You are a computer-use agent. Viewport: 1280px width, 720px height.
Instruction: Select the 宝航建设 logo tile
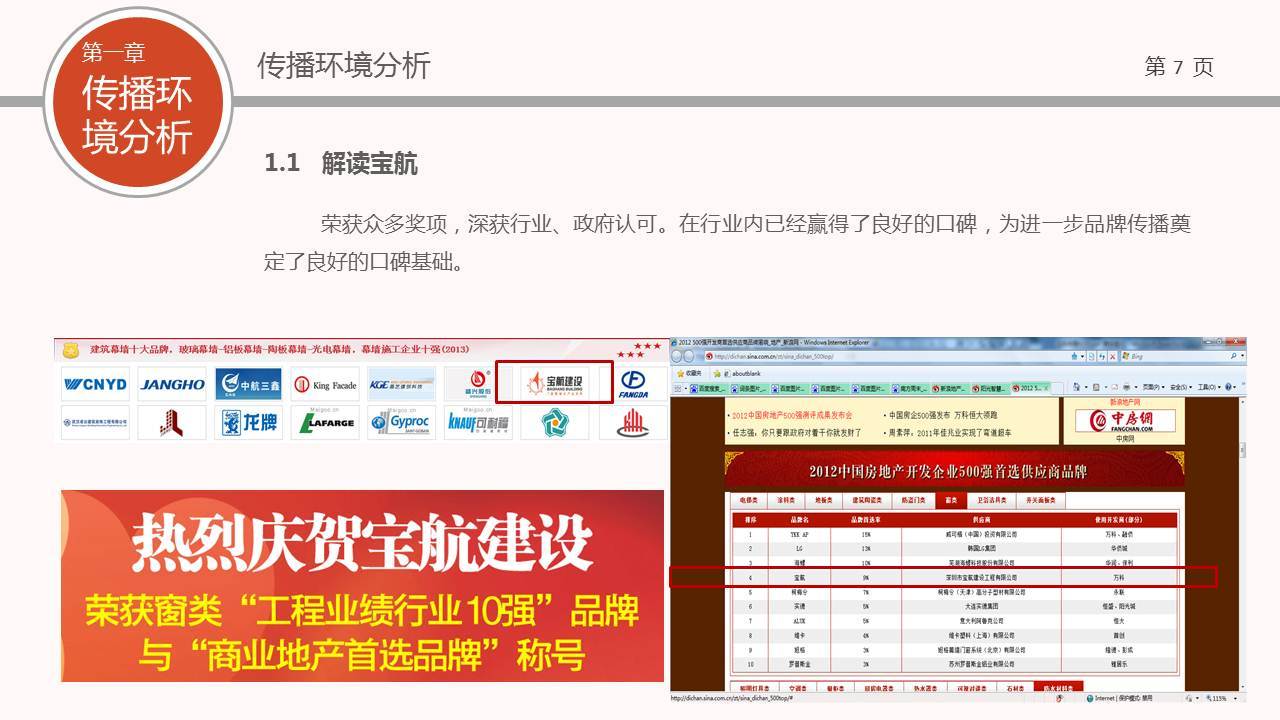(554, 383)
